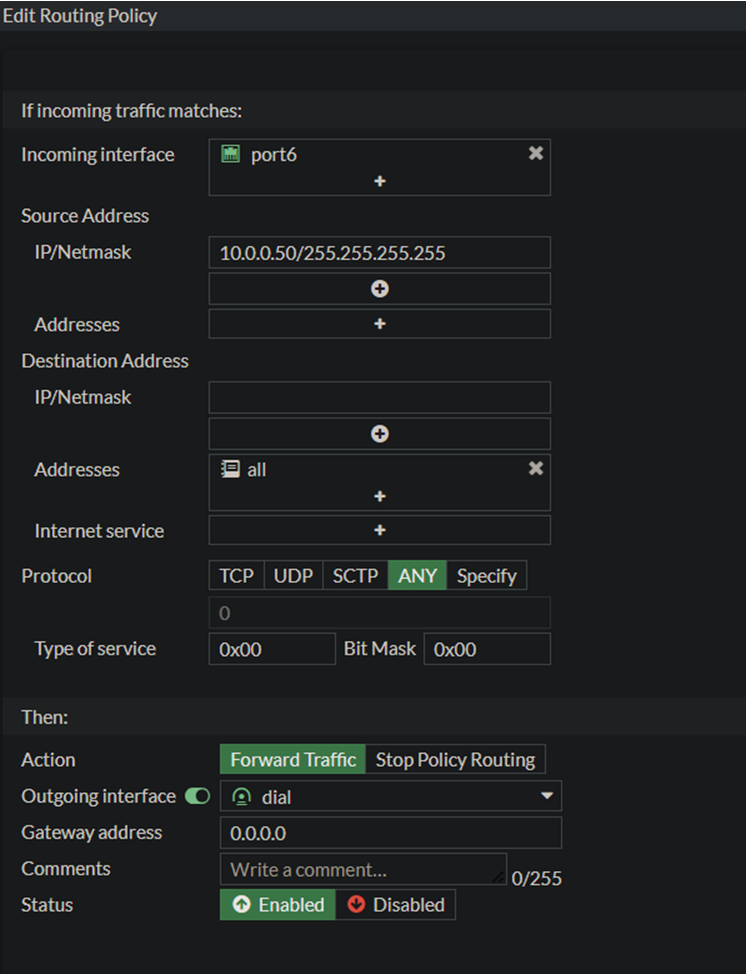Open the Outgoing interface 'dial' dropdown

[x=390, y=796]
